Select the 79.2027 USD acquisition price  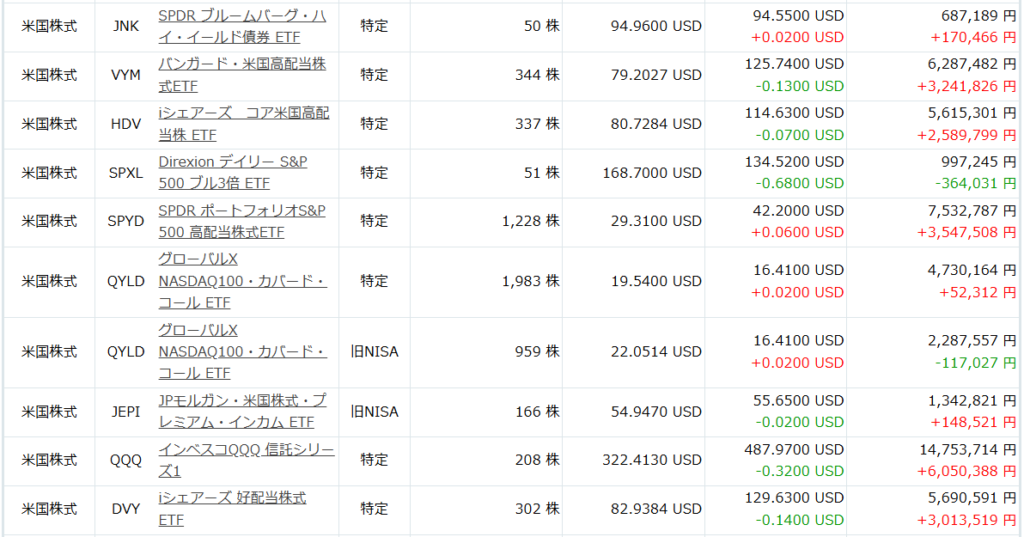tap(656, 75)
